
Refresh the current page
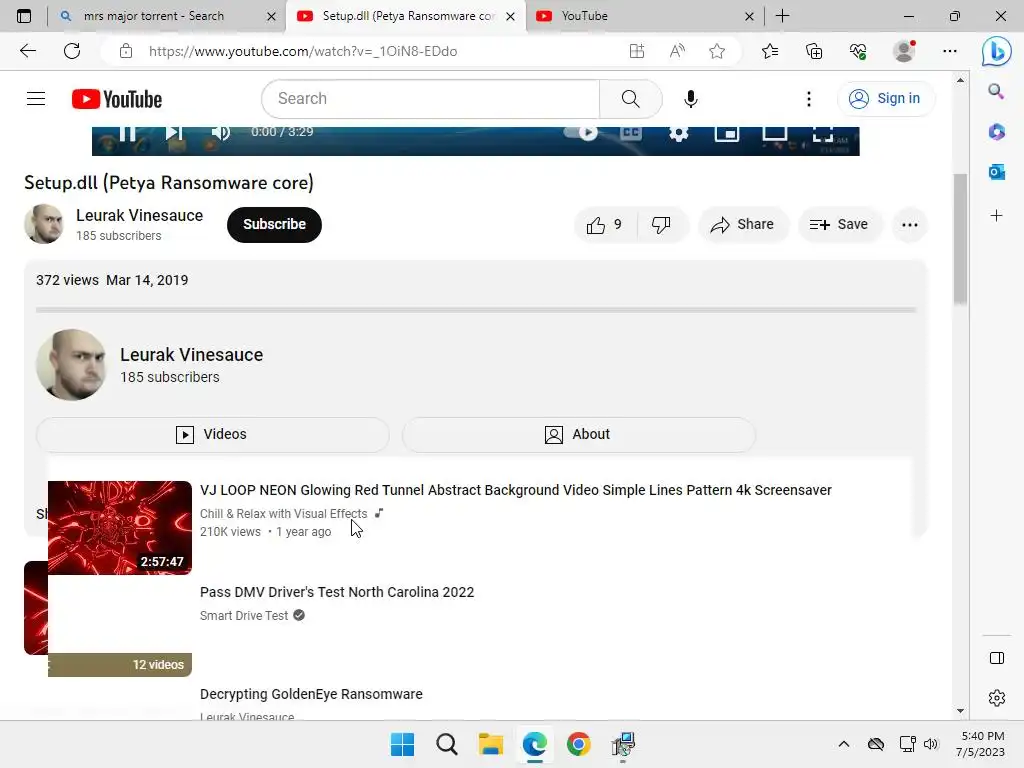(x=72, y=51)
